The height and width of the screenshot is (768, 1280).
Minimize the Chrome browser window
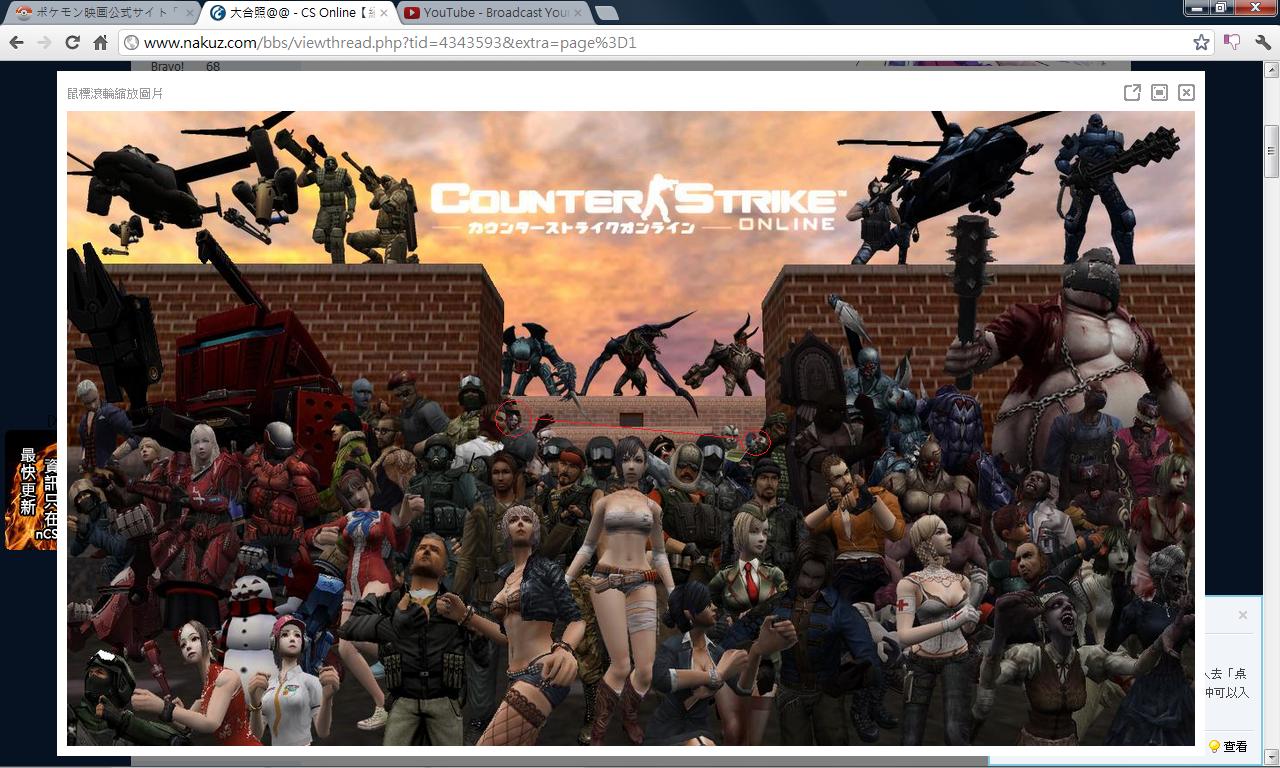click(1198, 7)
